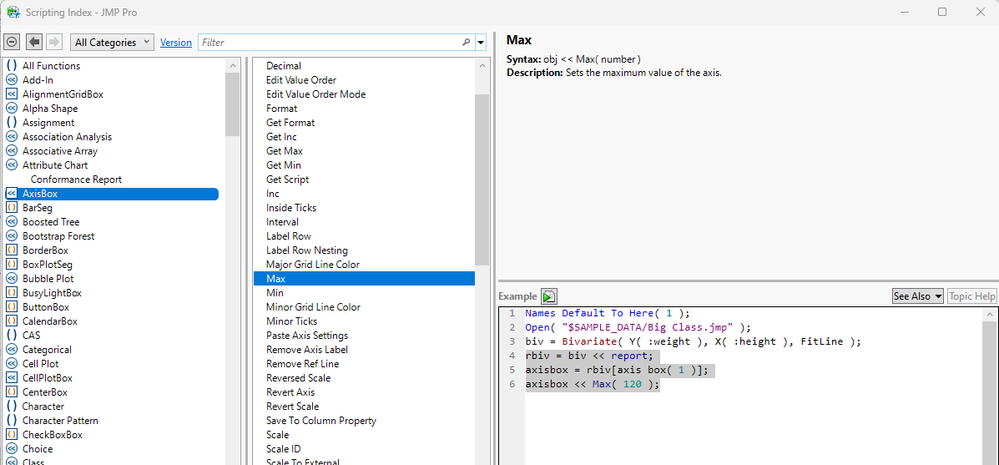Click the Associative Array item icon
The image size is (999, 465).
coord(11,151)
